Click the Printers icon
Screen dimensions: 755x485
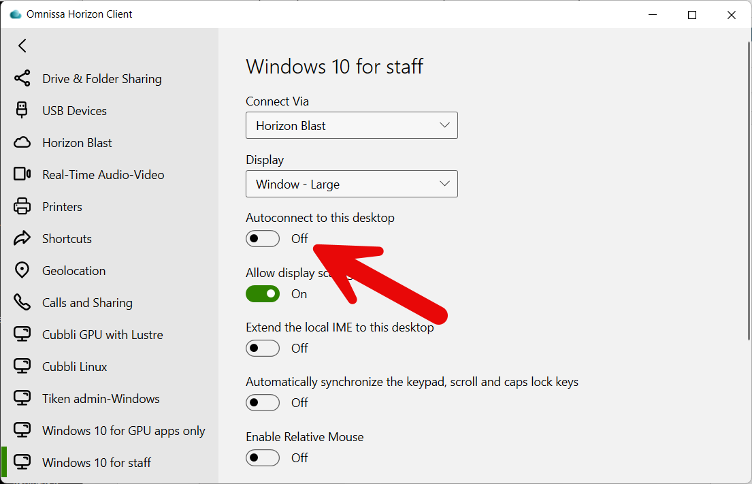pos(22,207)
